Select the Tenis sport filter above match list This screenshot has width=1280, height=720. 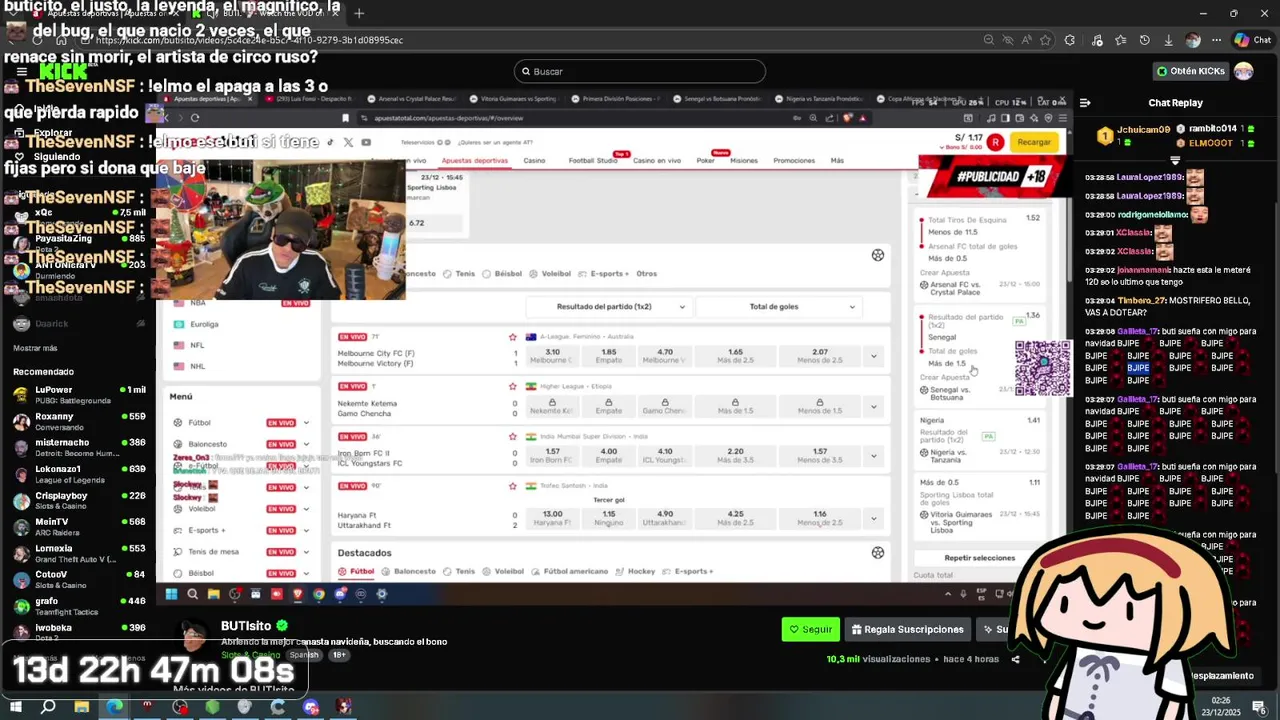pos(460,273)
